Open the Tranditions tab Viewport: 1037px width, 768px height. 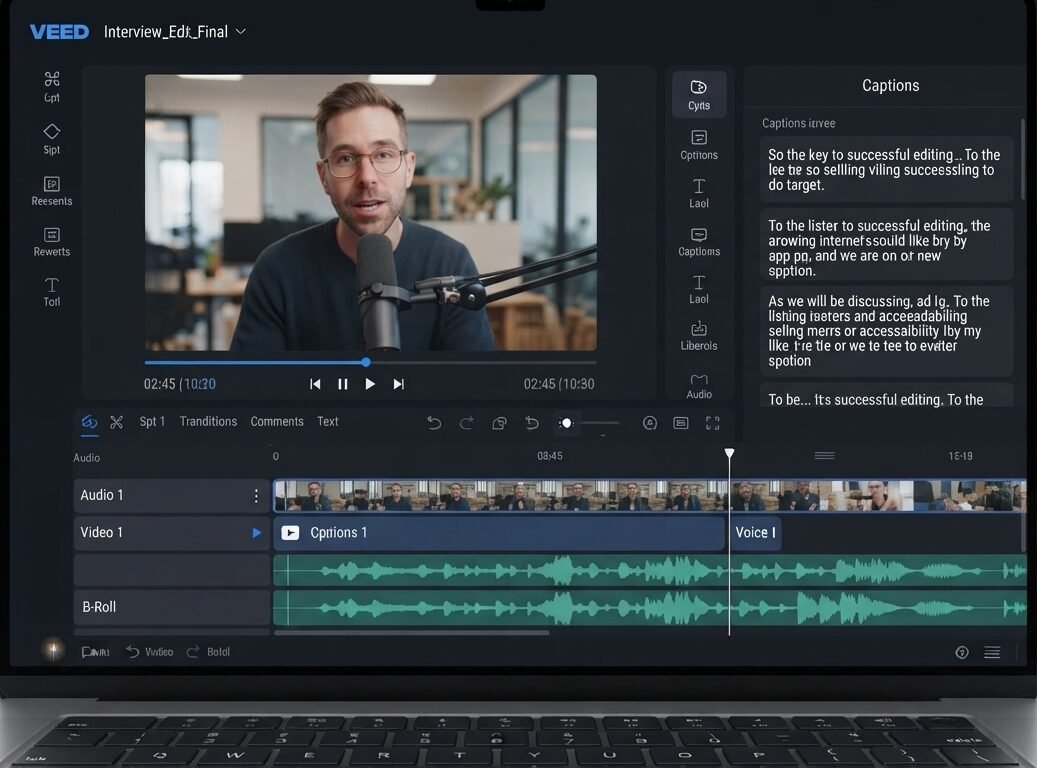[208, 421]
